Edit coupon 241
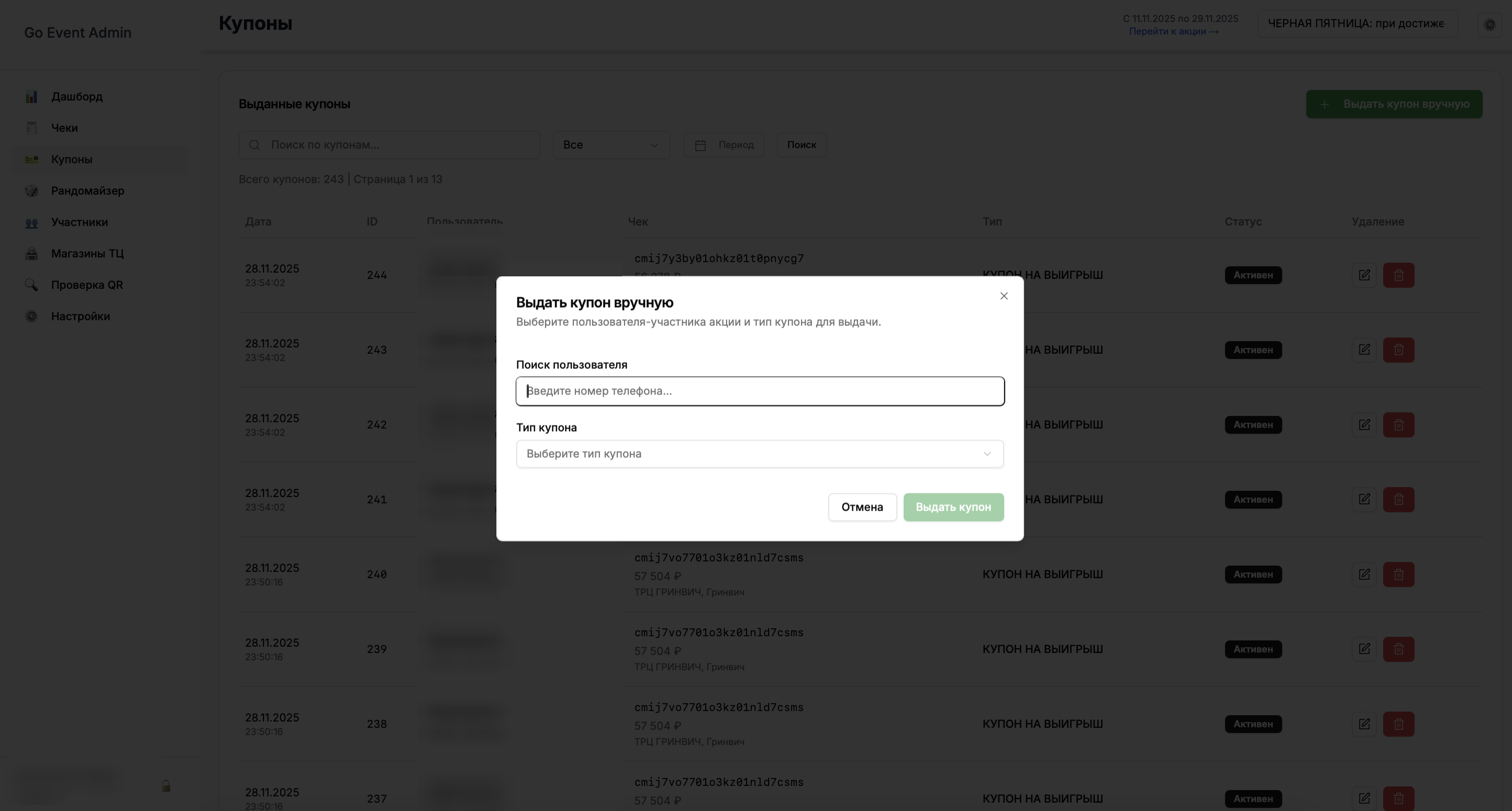 click(1364, 500)
